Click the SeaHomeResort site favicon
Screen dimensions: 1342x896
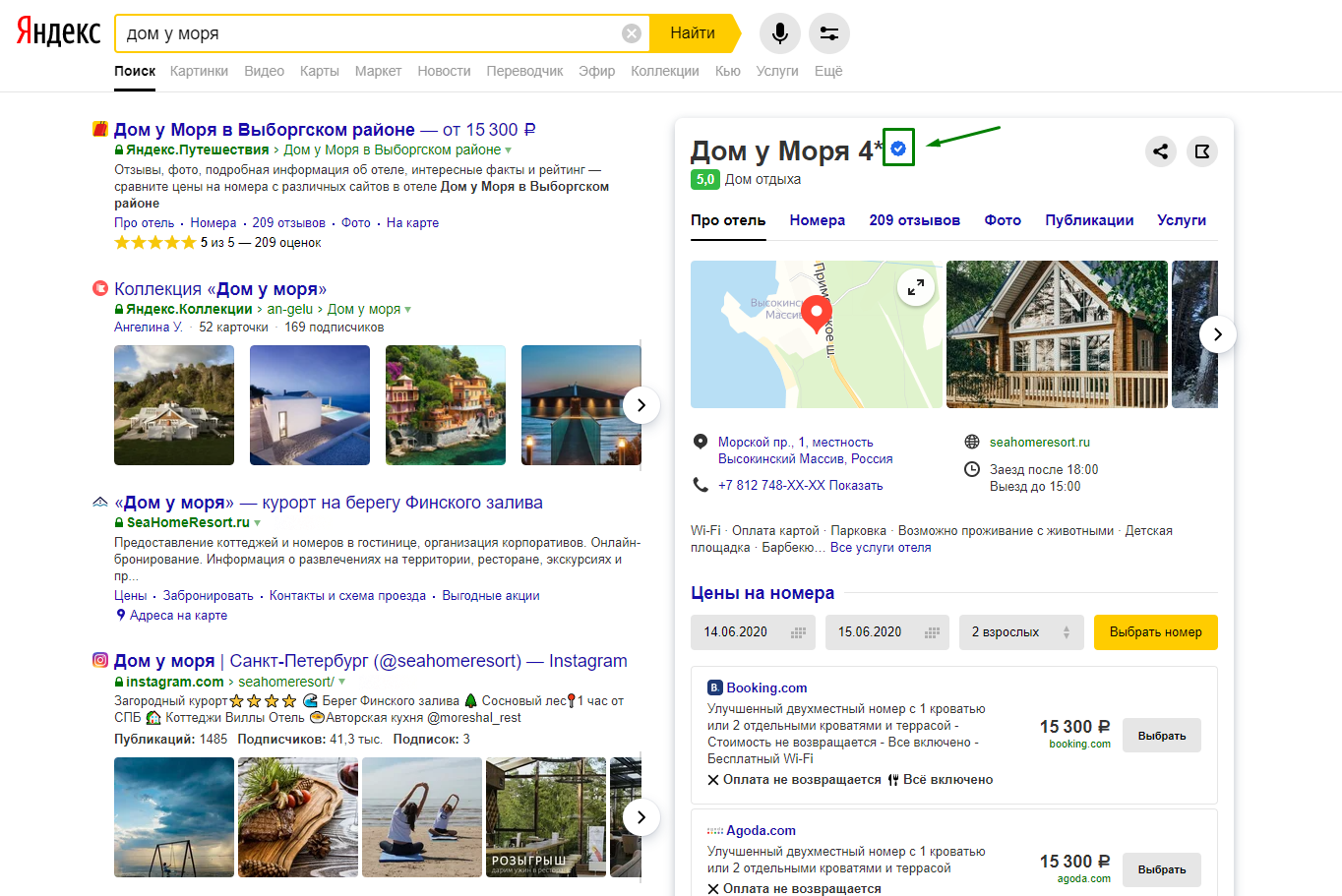click(99, 502)
